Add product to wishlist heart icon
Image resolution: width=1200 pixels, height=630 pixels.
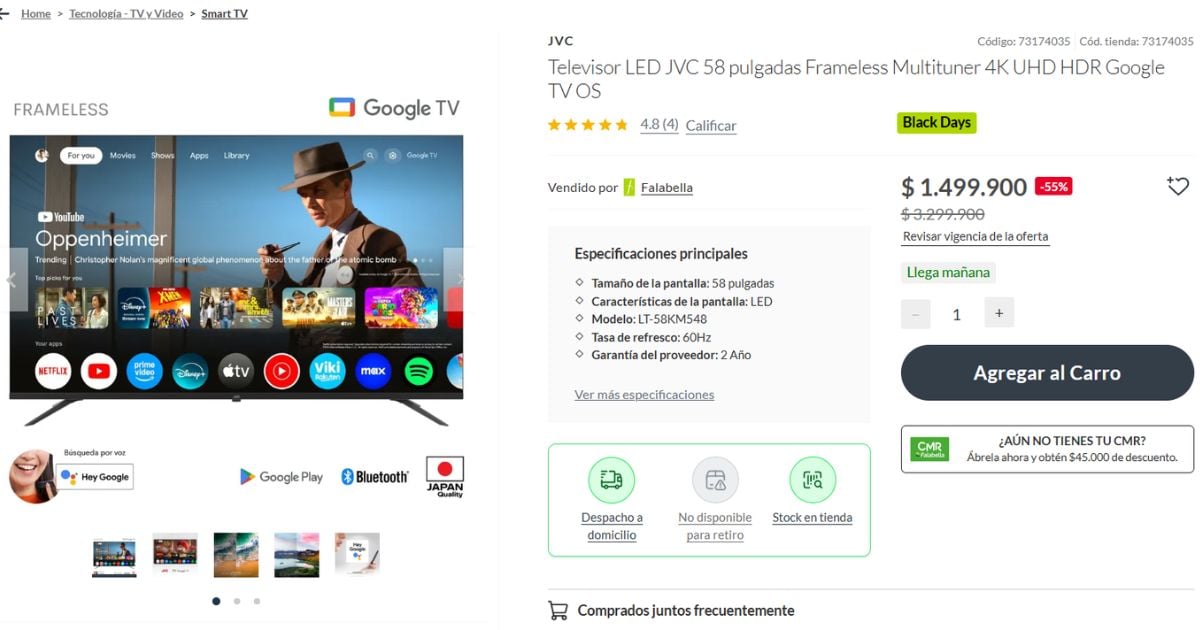pos(1177,186)
